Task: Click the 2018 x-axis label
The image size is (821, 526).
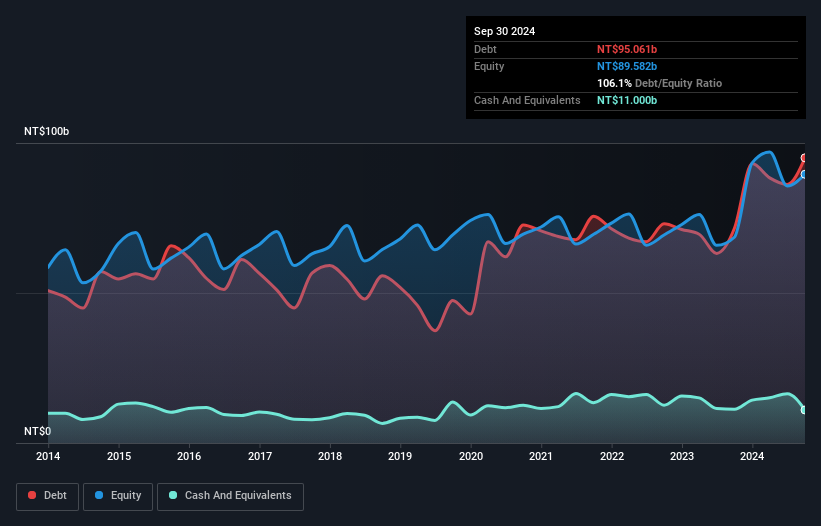Action: coord(330,456)
